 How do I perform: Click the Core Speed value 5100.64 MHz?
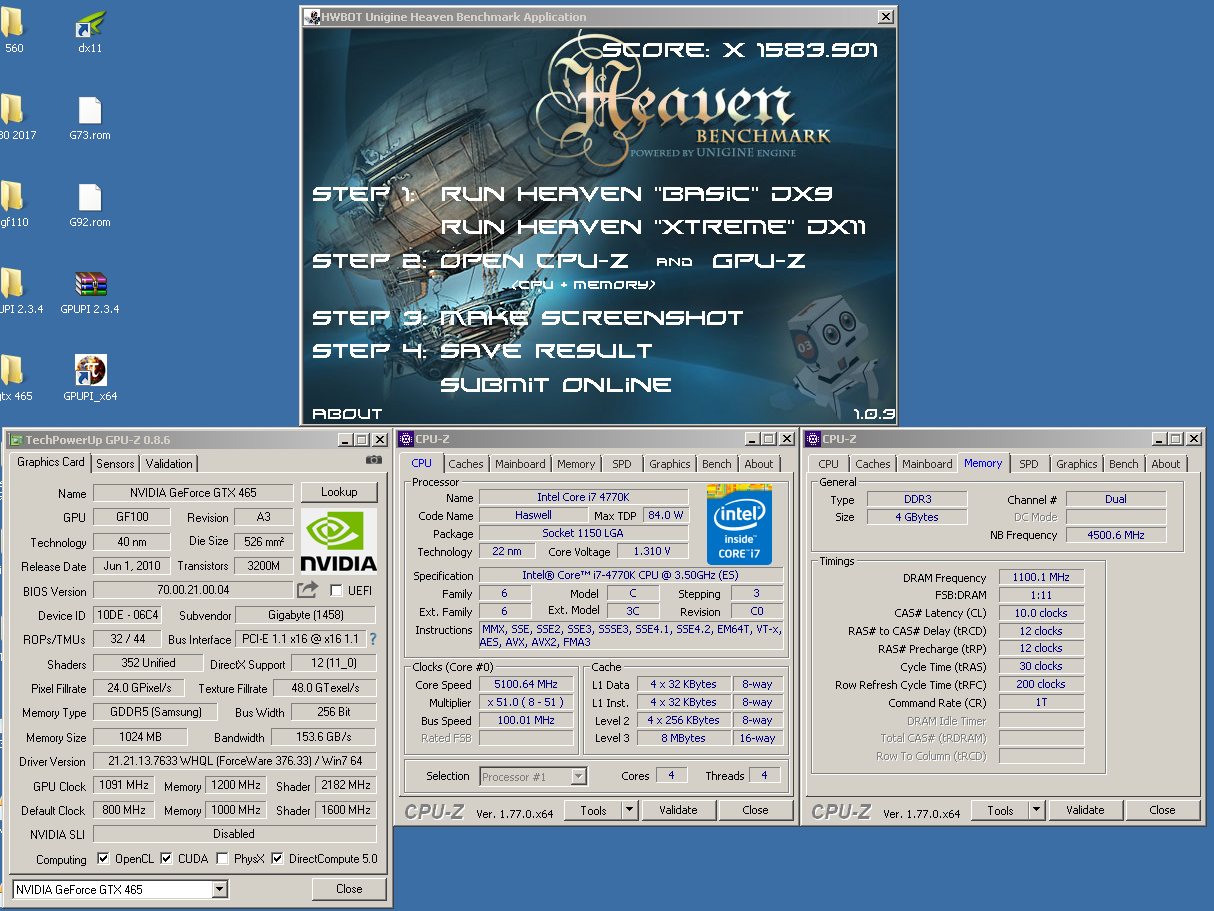click(526, 684)
